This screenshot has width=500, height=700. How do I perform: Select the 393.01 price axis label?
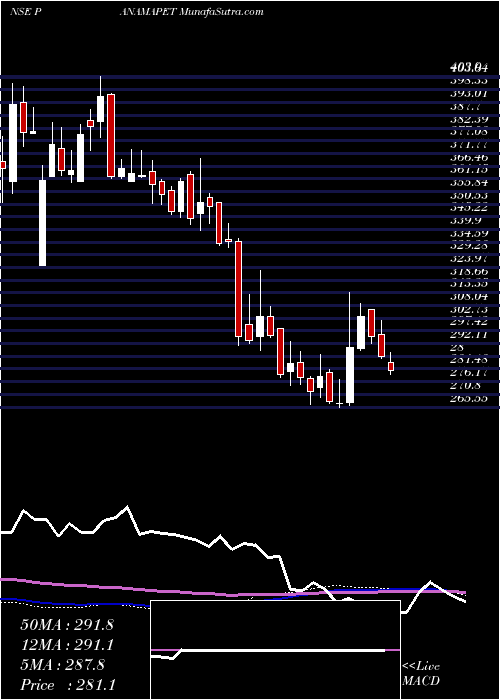(469, 94)
